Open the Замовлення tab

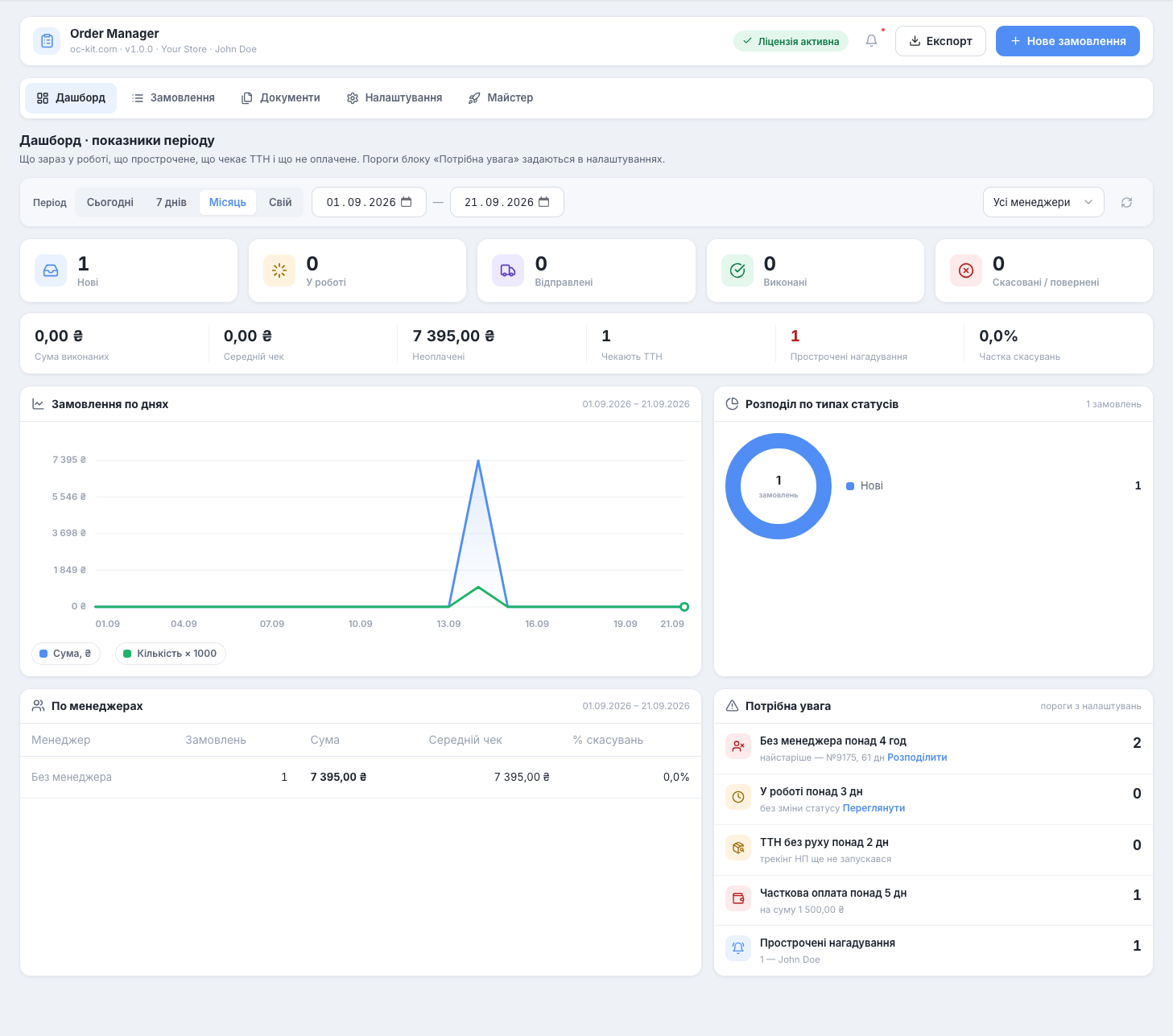(173, 98)
